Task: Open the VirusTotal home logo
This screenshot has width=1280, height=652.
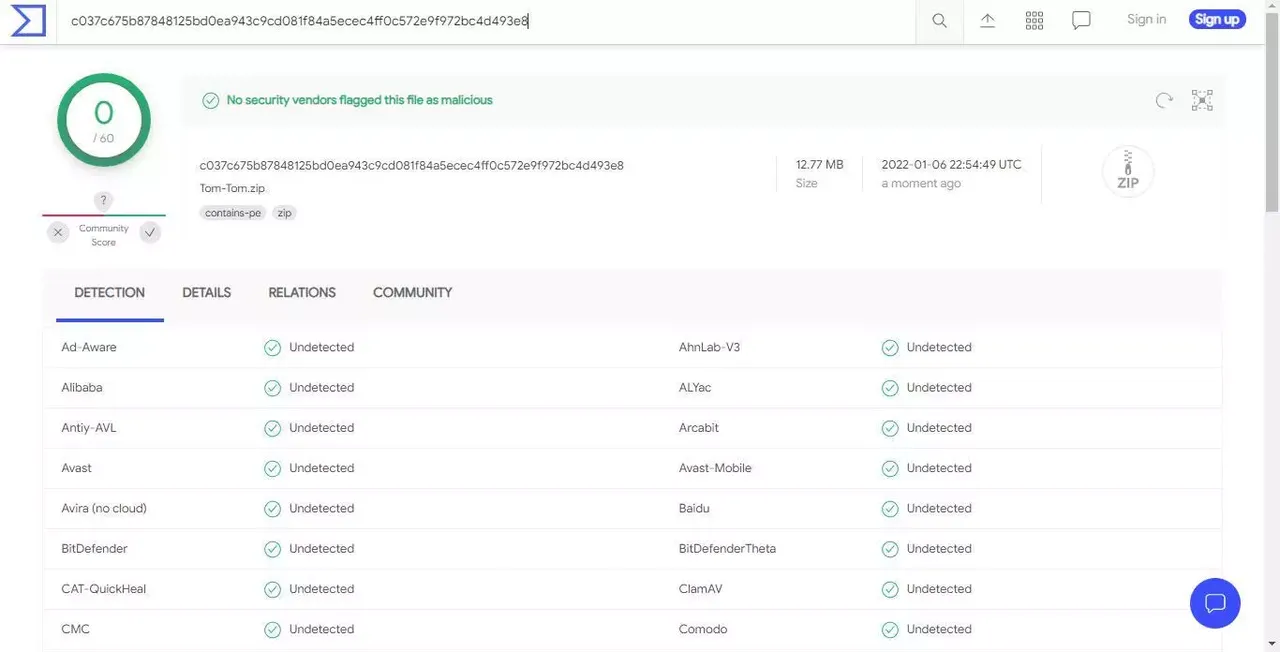Action: (28, 20)
